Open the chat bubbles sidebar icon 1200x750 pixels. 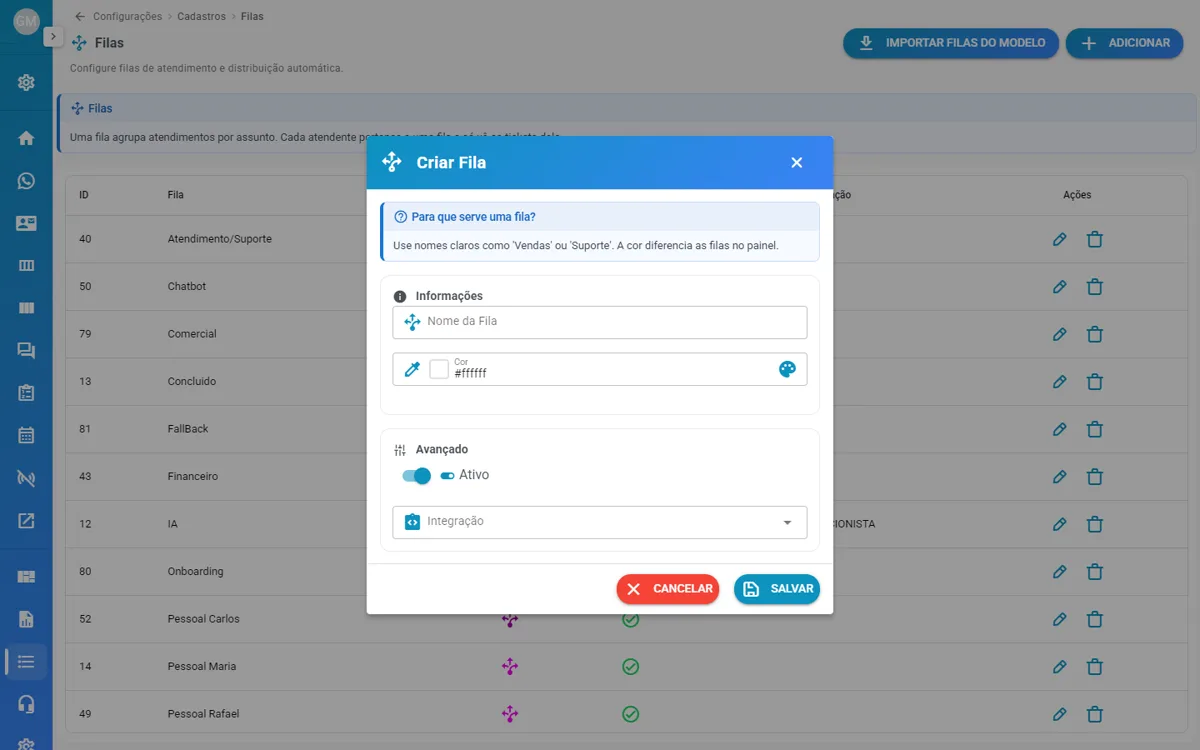point(26,350)
